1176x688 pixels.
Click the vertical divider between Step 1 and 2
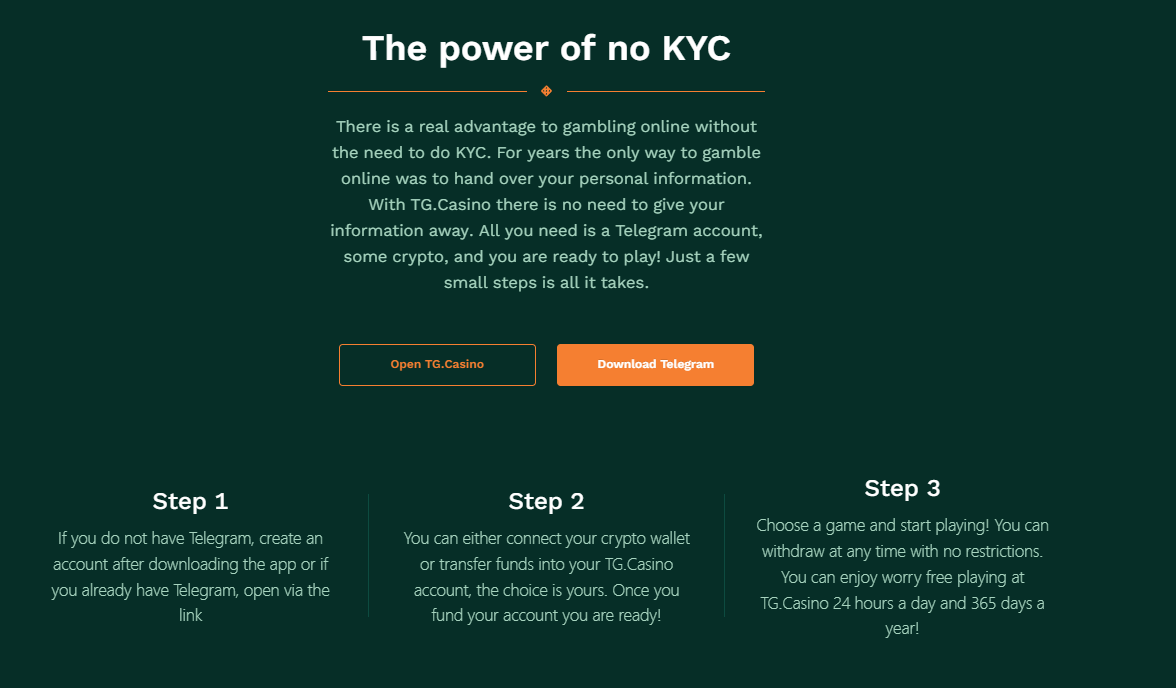coord(368,555)
